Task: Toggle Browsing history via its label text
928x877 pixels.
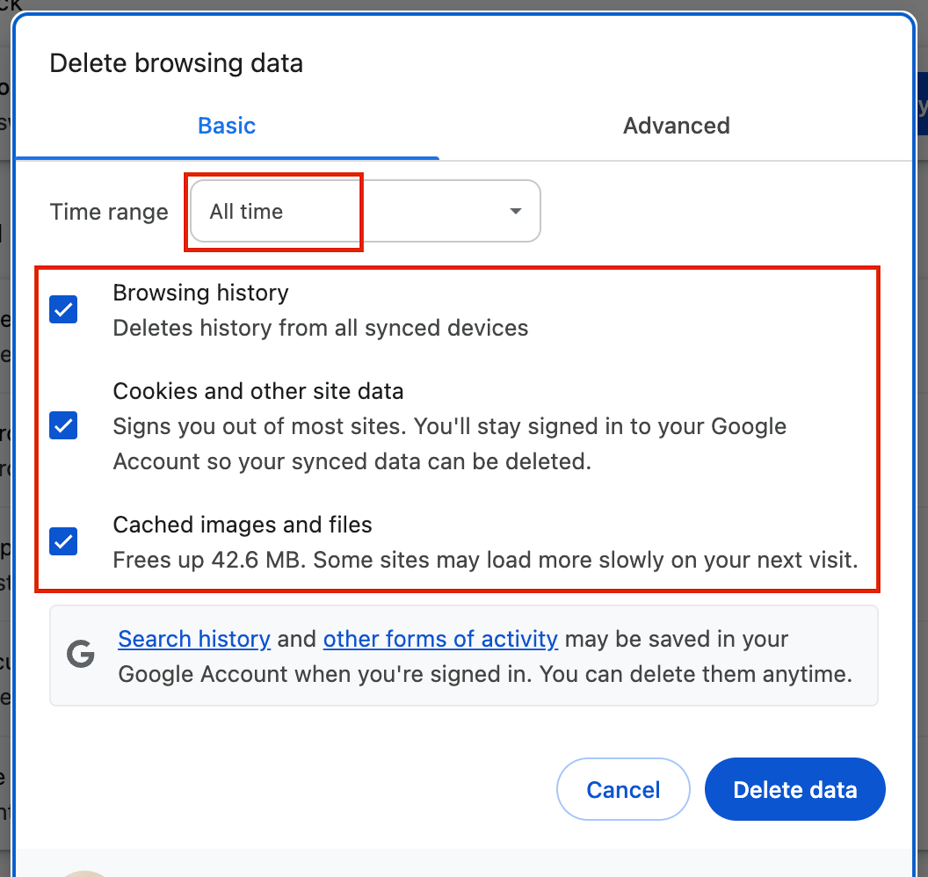Action: 200,293
